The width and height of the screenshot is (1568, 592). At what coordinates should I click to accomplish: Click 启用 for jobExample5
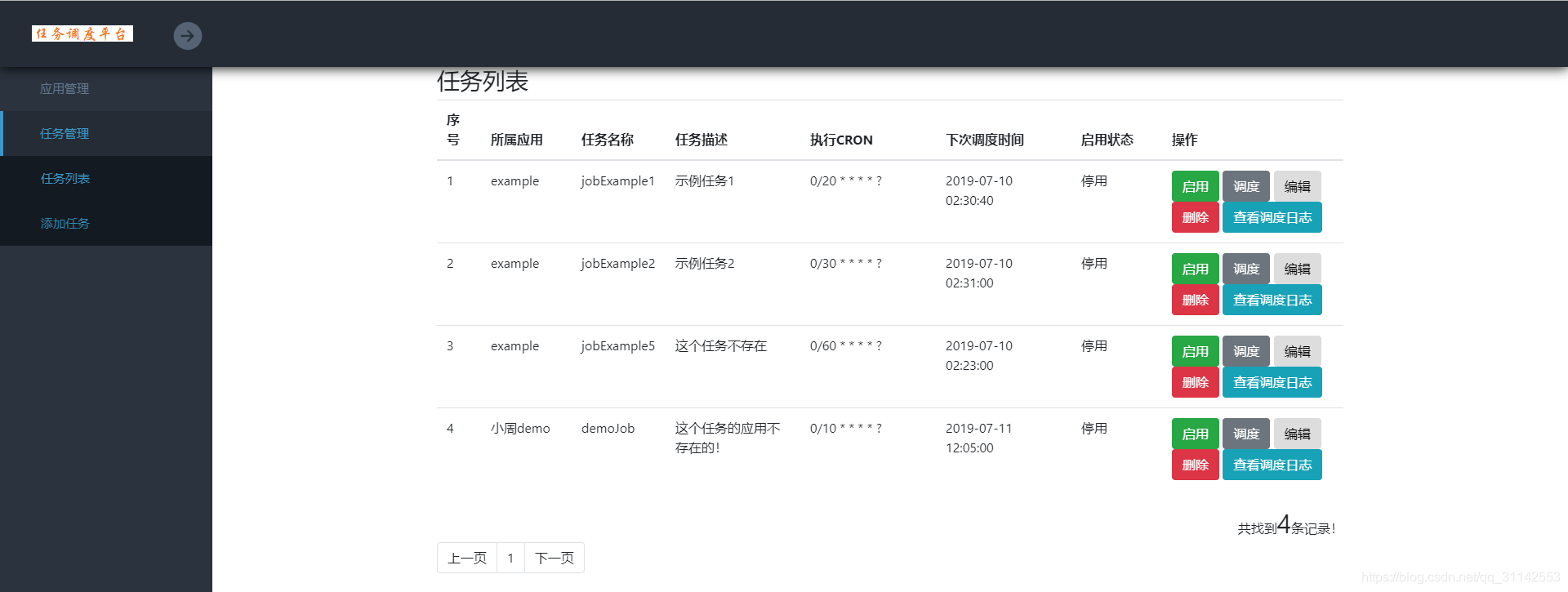click(1195, 351)
